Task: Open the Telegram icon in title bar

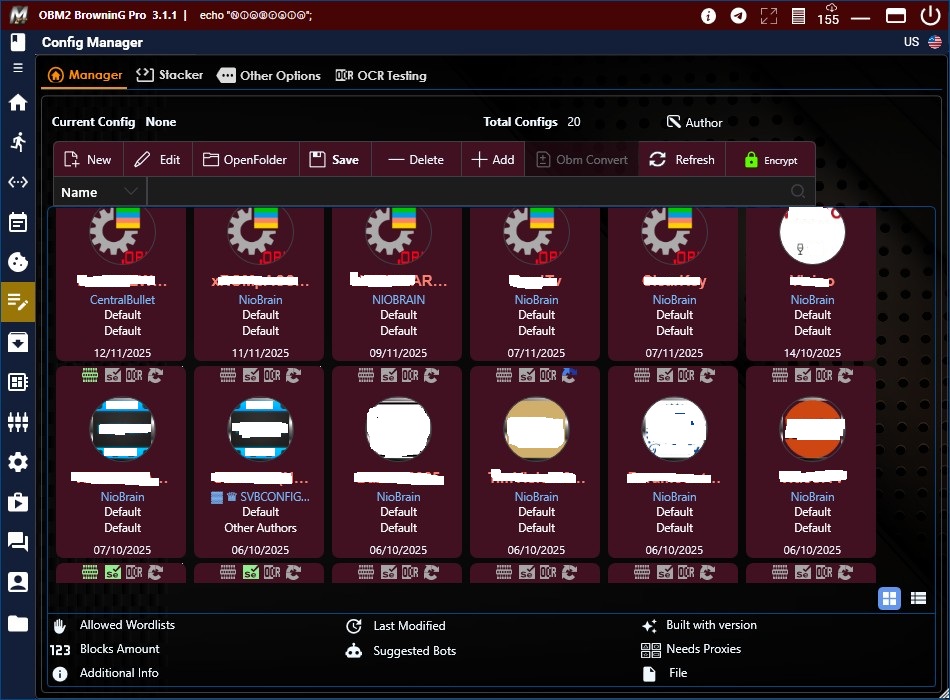Action: pos(738,16)
